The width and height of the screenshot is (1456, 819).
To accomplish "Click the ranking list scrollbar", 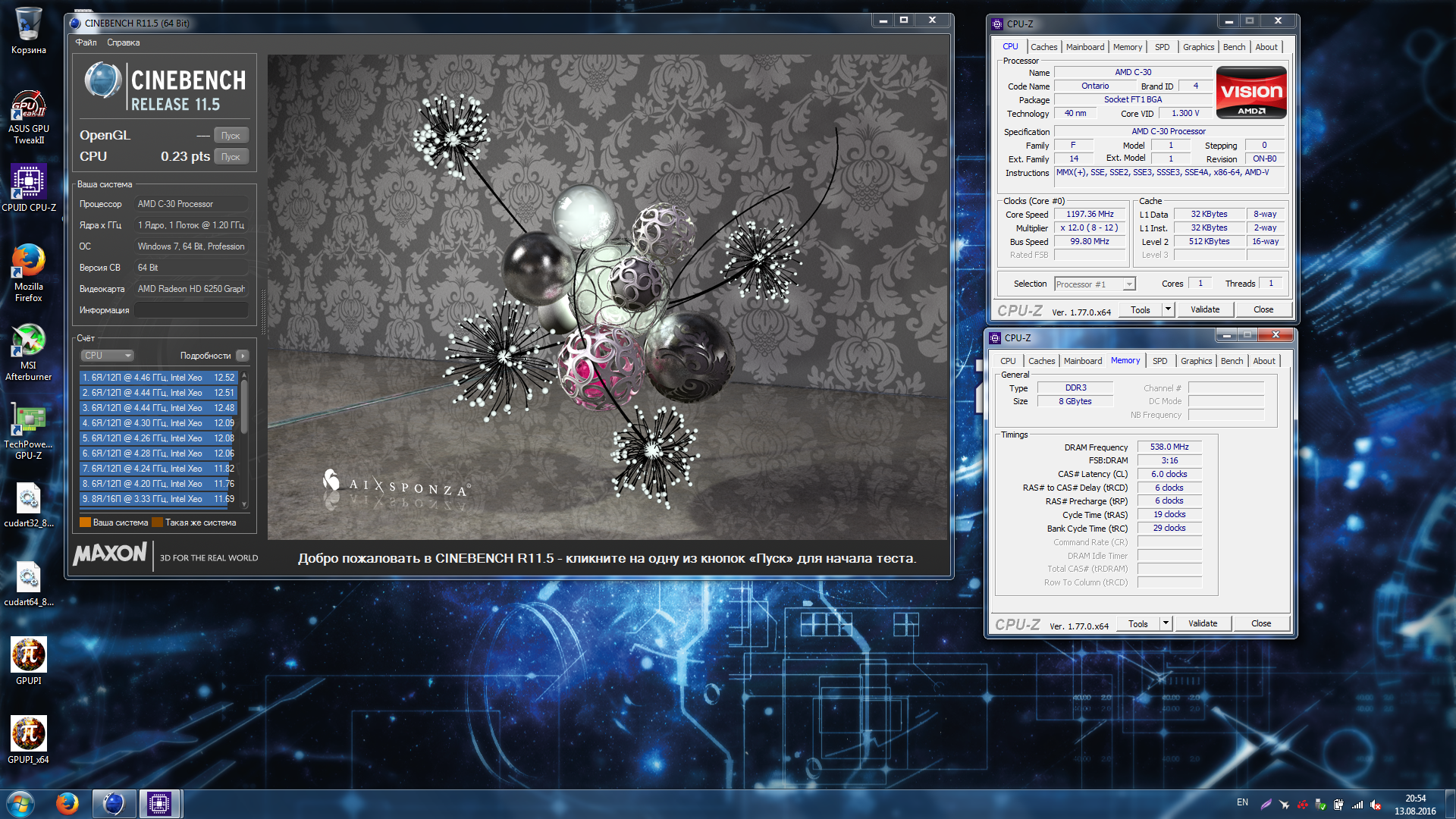I will click(243, 438).
